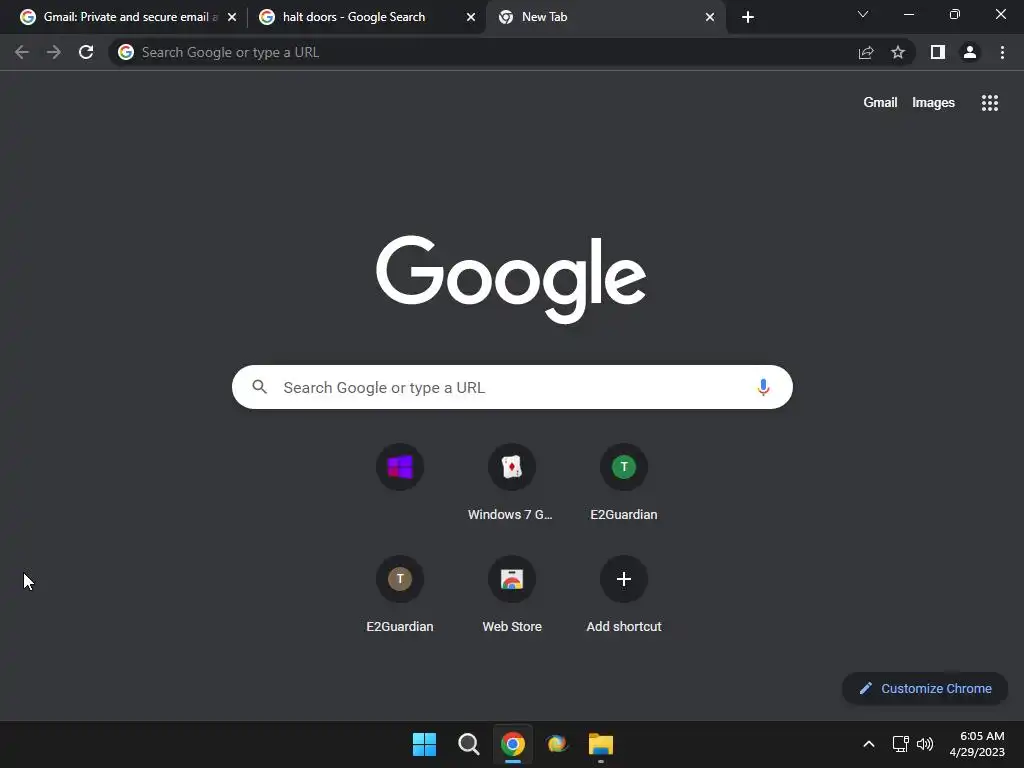
Task: Open the Chrome three-dot menu
Action: [x=1002, y=52]
